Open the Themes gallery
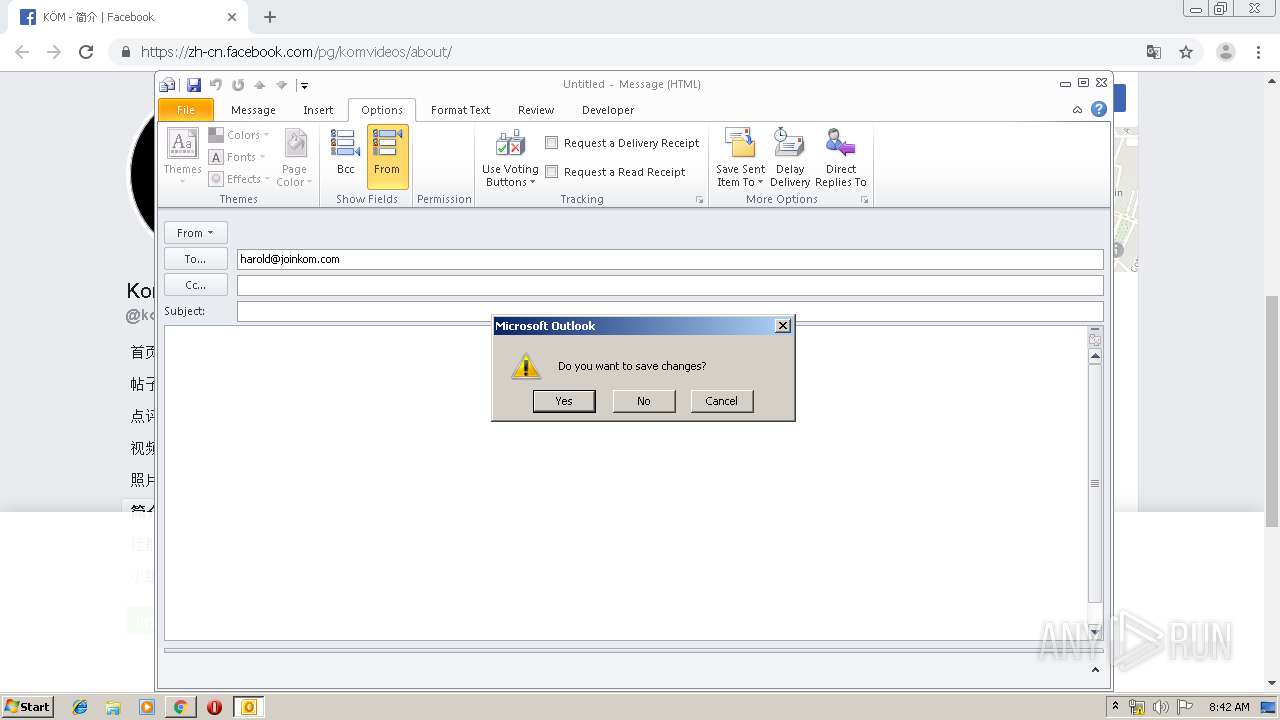 tap(183, 156)
